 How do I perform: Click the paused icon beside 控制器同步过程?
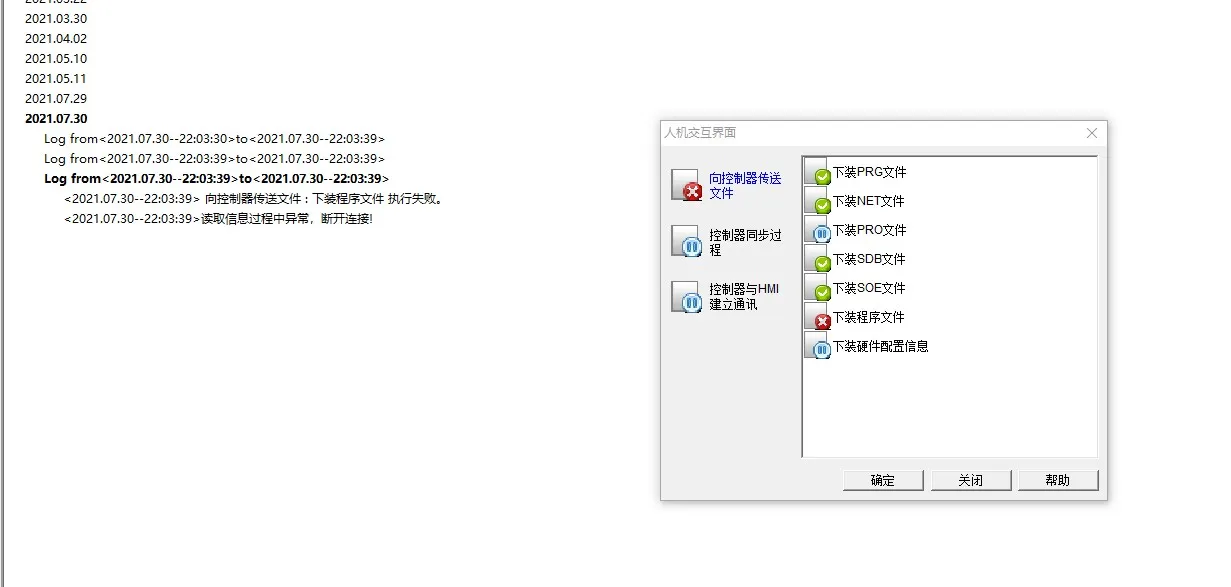[x=687, y=242]
